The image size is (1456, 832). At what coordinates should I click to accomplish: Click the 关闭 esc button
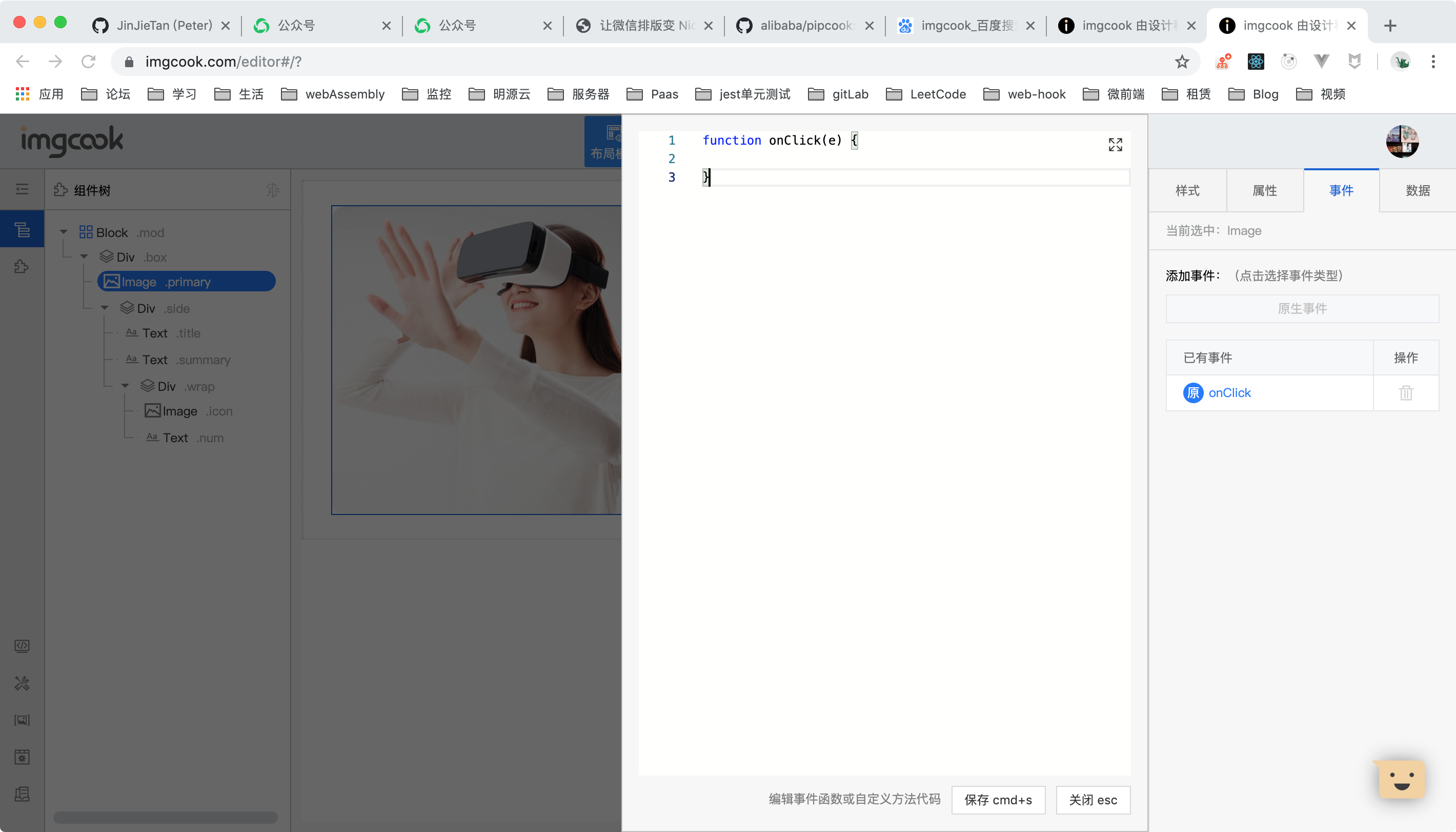pos(1093,800)
